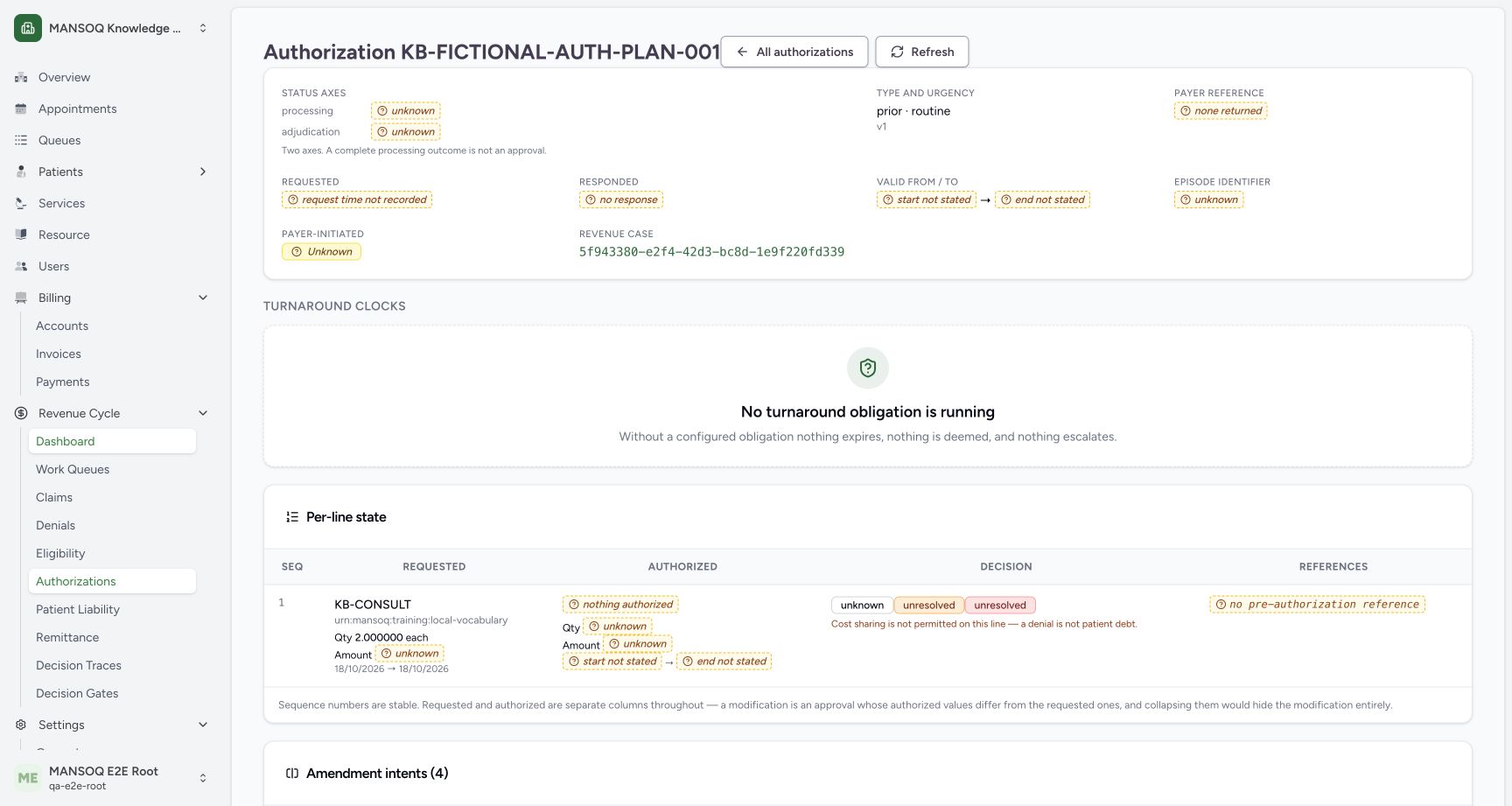Open Decision Traces page

pos(112,665)
